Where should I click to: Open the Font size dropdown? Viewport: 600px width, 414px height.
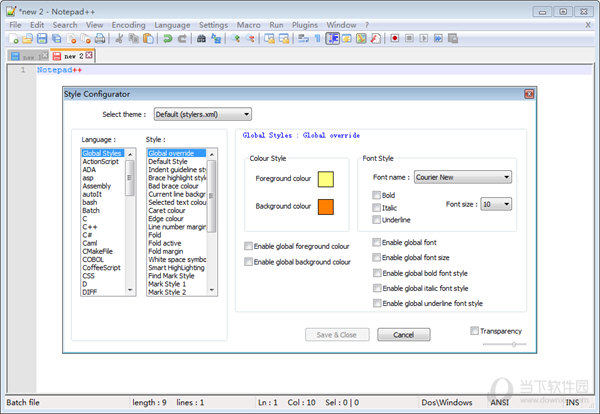pyautogui.click(x=496, y=204)
